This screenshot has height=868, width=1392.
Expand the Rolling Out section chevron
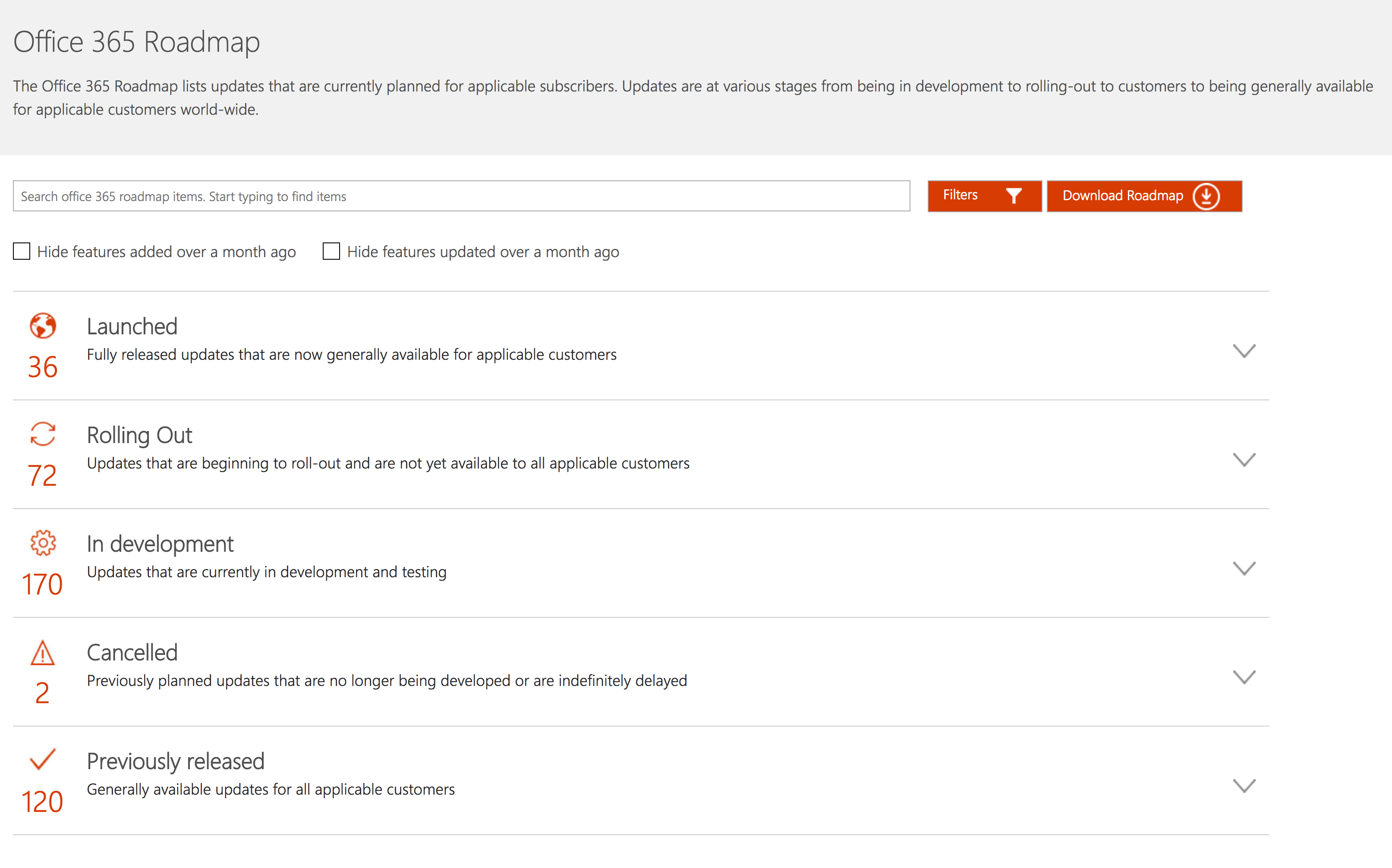1244,459
